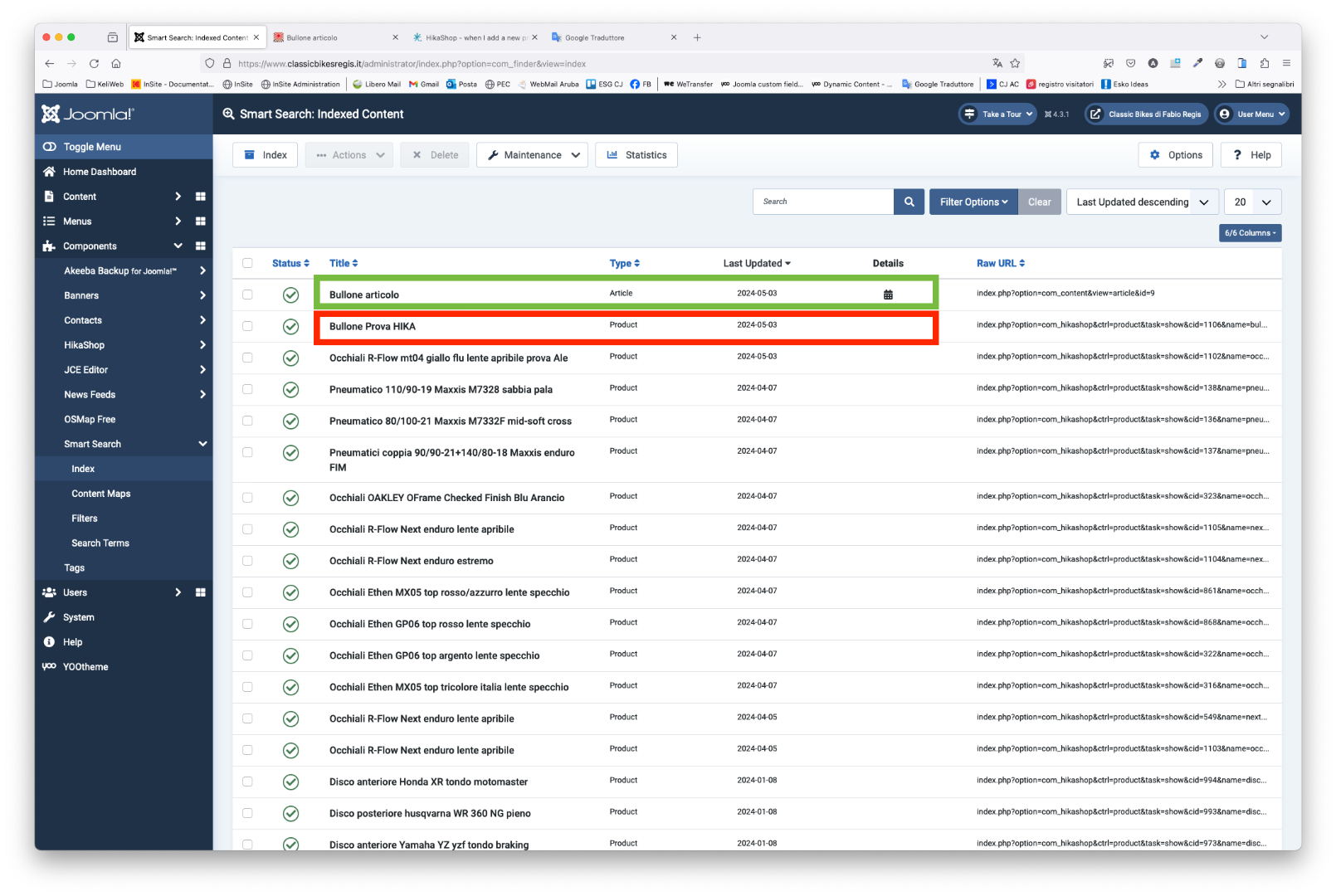Tick checkbox for Pneumatico 110/90-19 Maxxis row
The width and height of the screenshot is (1336, 896).
(247, 389)
